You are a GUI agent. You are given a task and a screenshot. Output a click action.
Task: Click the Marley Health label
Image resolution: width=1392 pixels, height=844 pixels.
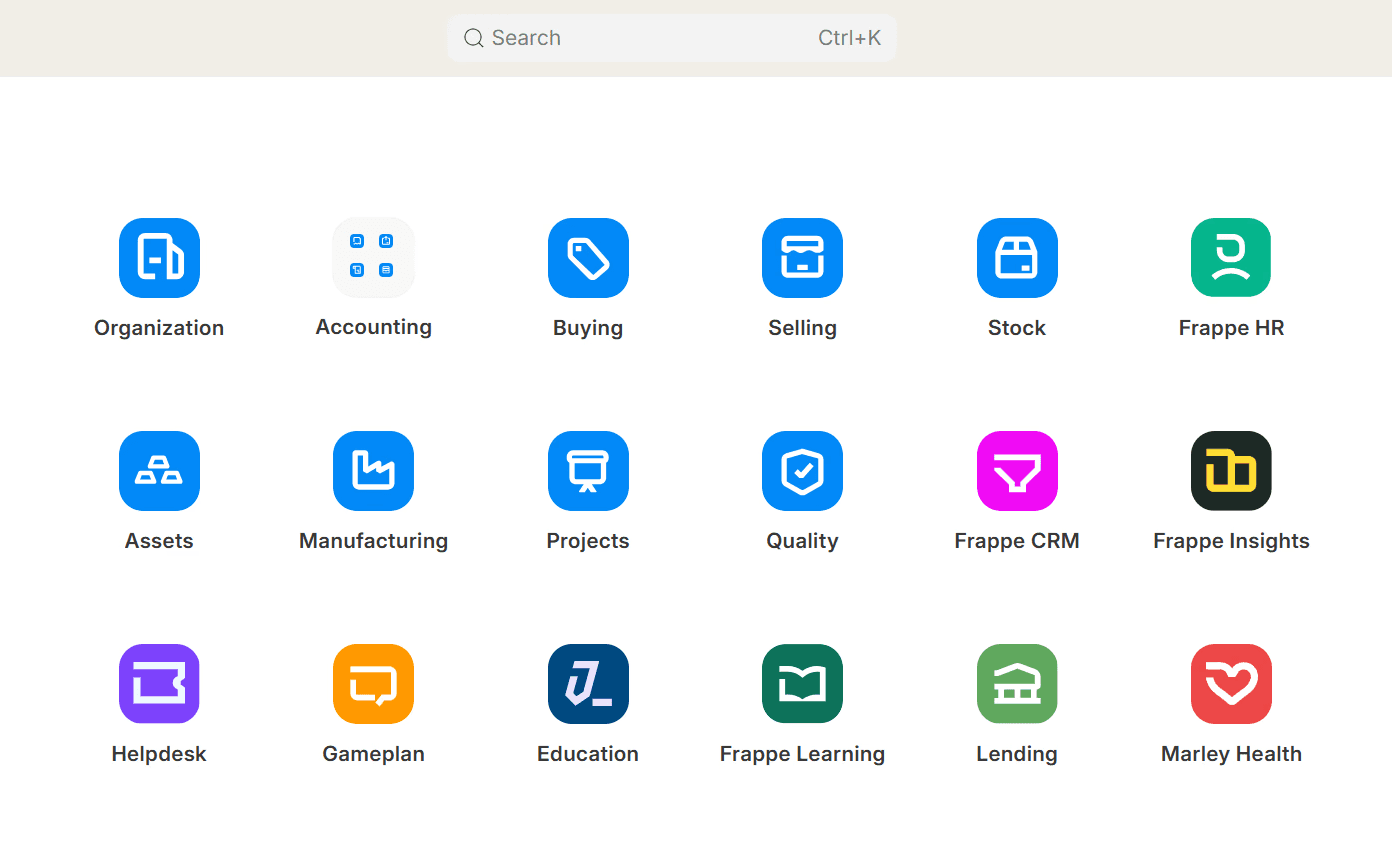(x=1231, y=754)
